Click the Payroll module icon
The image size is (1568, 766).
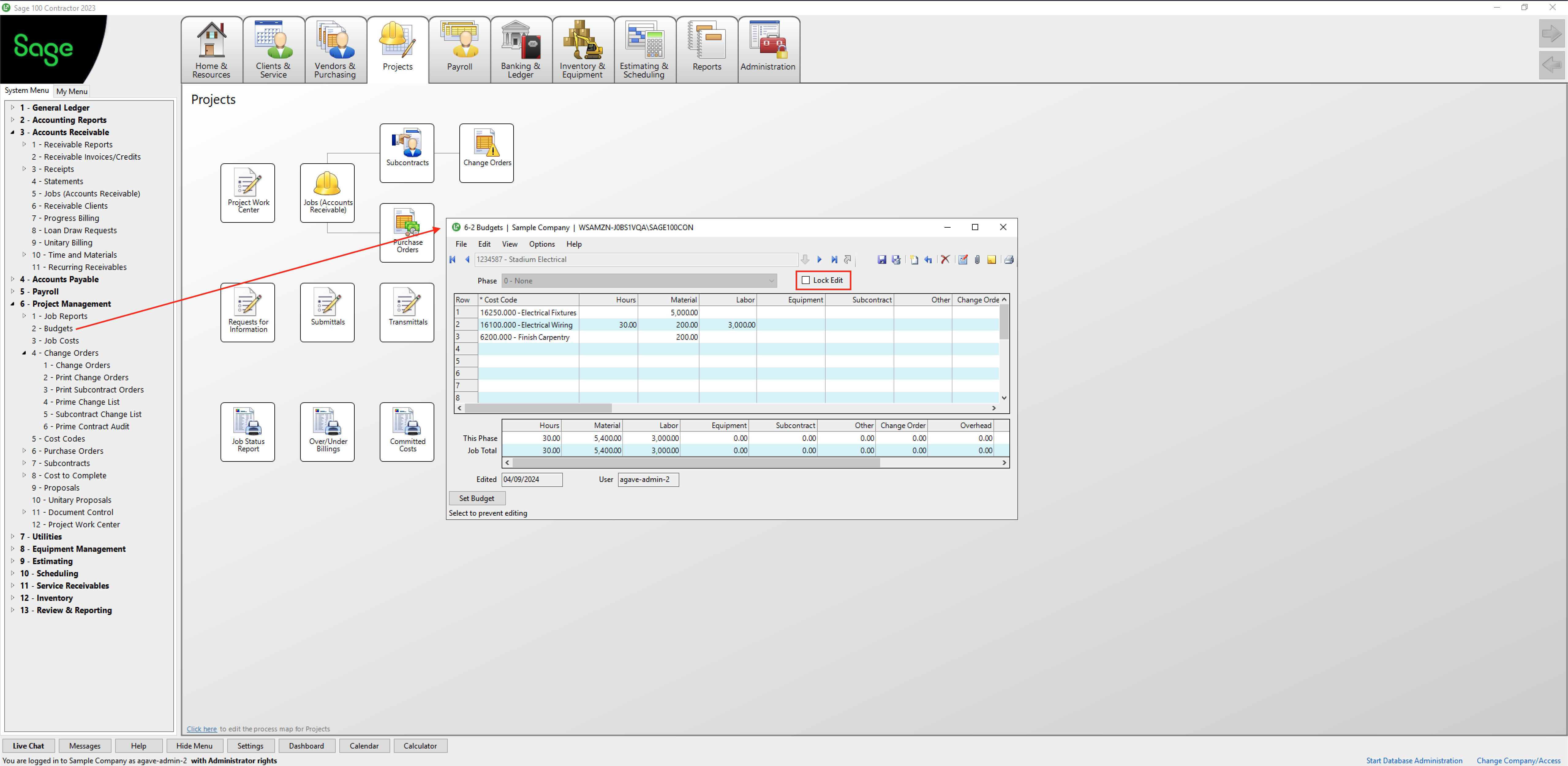460,49
